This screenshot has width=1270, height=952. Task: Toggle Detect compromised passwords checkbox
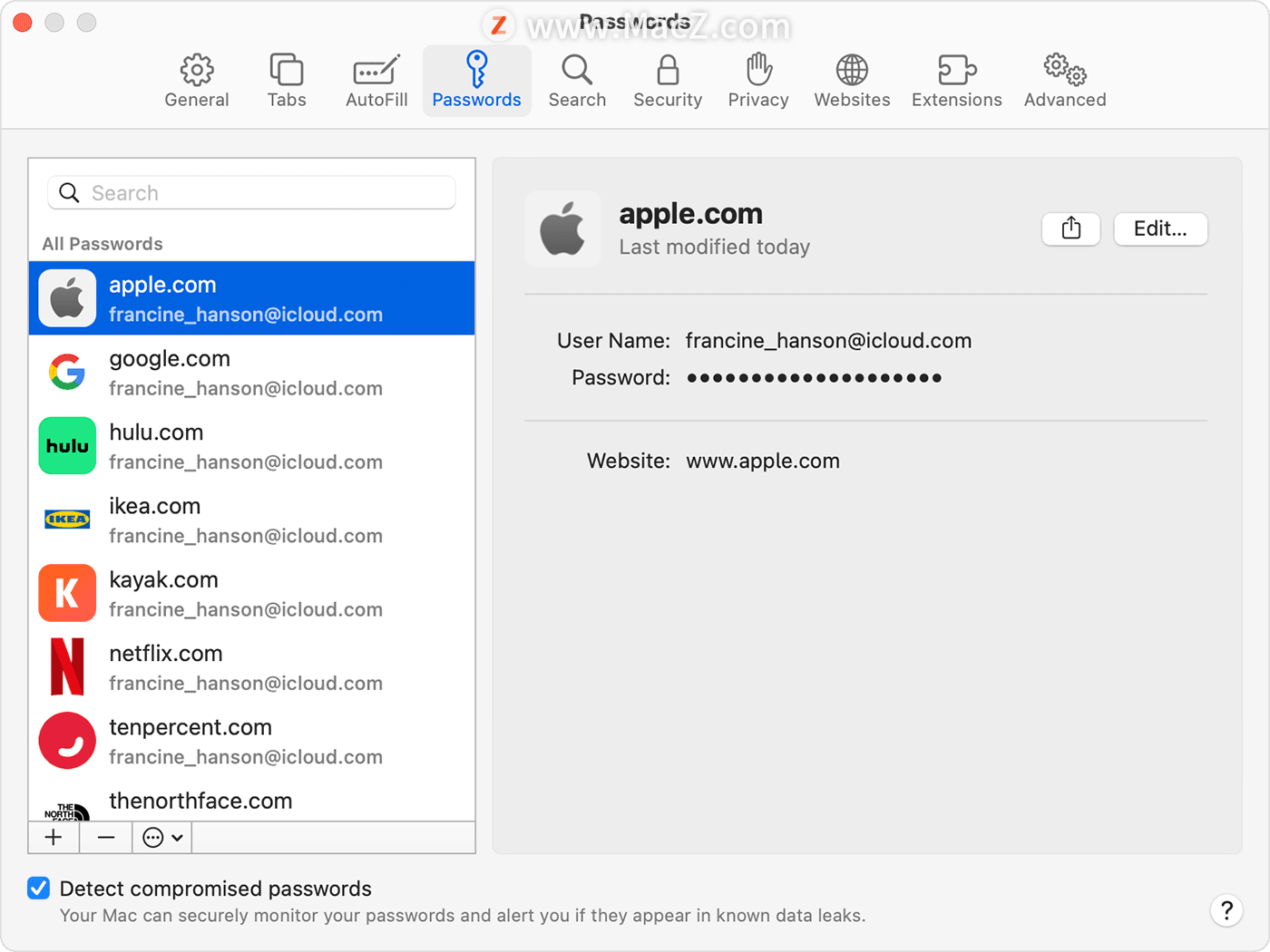tap(38, 888)
